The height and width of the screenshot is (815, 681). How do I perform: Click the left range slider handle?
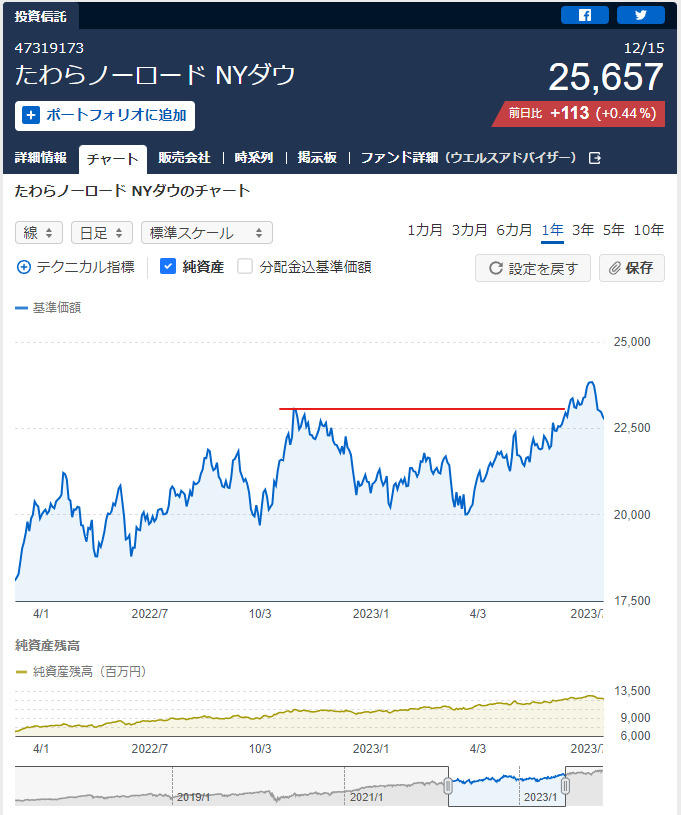click(x=449, y=787)
